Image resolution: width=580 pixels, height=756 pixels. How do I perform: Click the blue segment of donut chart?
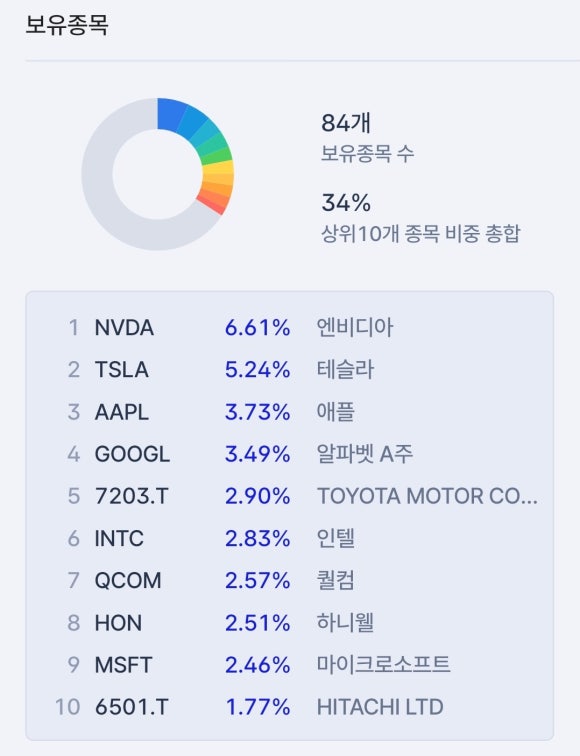pyautogui.click(x=170, y=114)
